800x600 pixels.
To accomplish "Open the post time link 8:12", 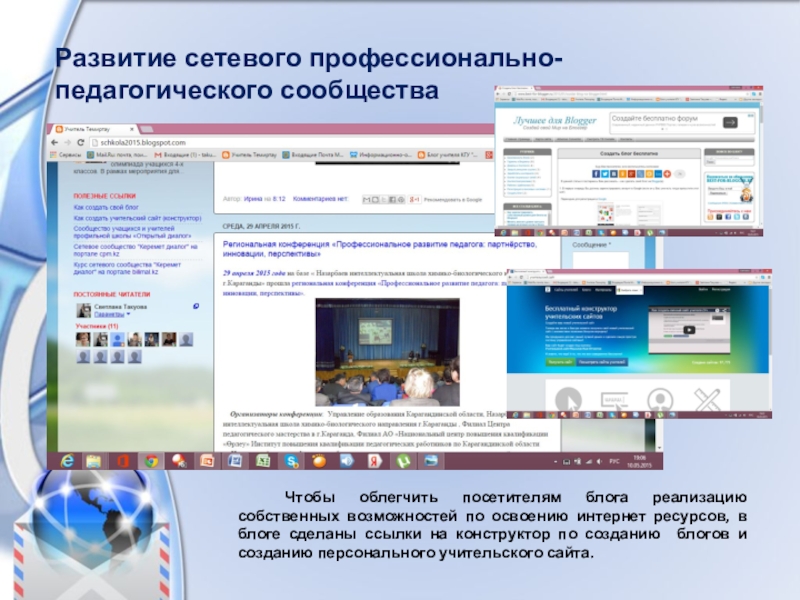I will [x=279, y=199].
